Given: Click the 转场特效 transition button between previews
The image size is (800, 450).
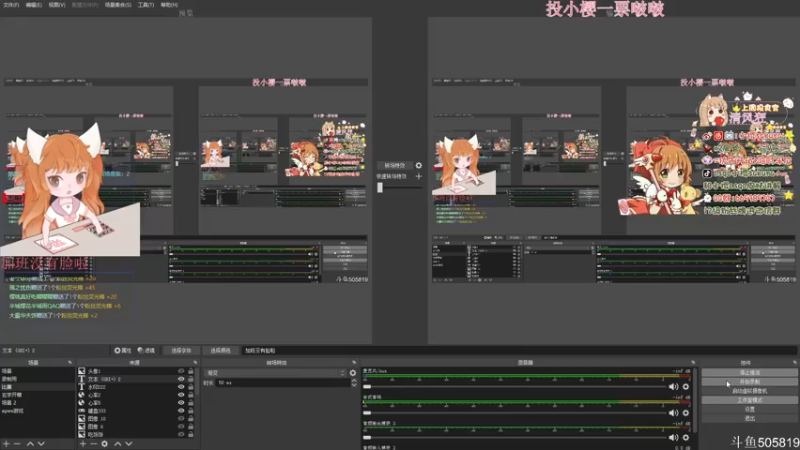Looking at the screenshot, I should point(394,165).
